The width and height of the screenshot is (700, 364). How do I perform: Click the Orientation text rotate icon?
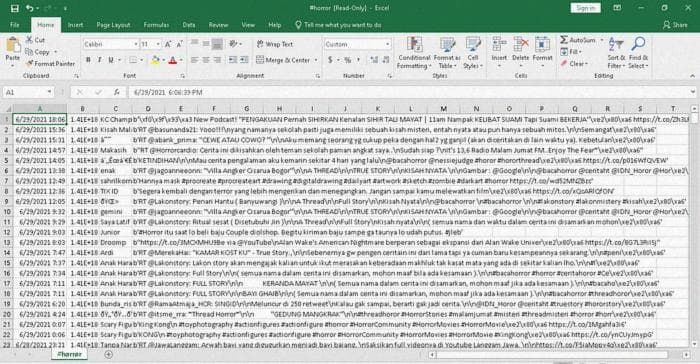click(233, 44)
